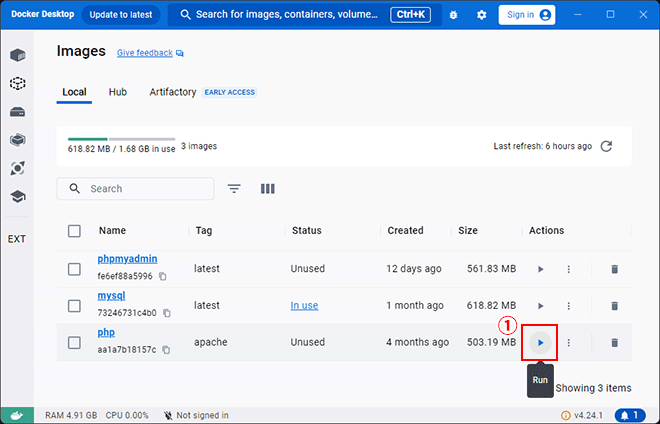660x424 pixels.
Task: Sort by the Size column header
Action: coord(468,231)
